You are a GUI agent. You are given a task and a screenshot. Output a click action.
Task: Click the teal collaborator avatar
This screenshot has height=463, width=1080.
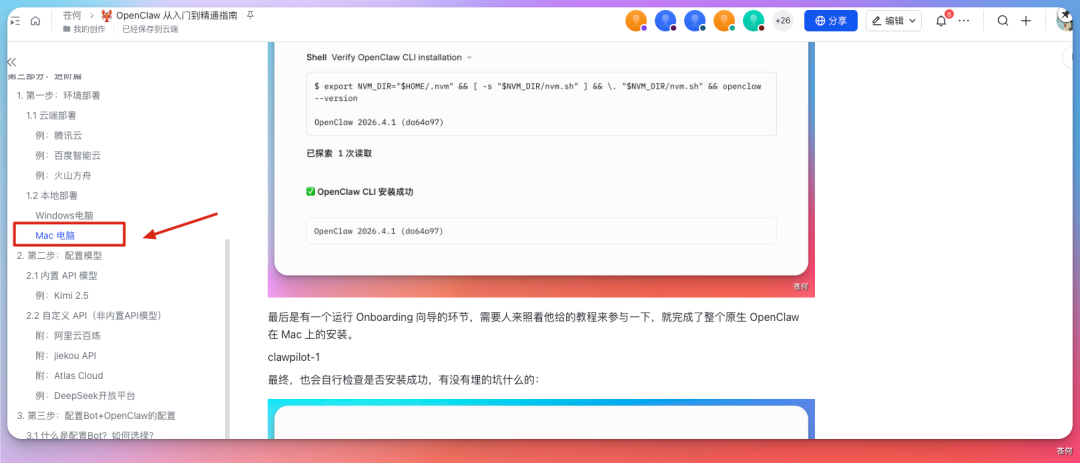(x=754, y=21)
